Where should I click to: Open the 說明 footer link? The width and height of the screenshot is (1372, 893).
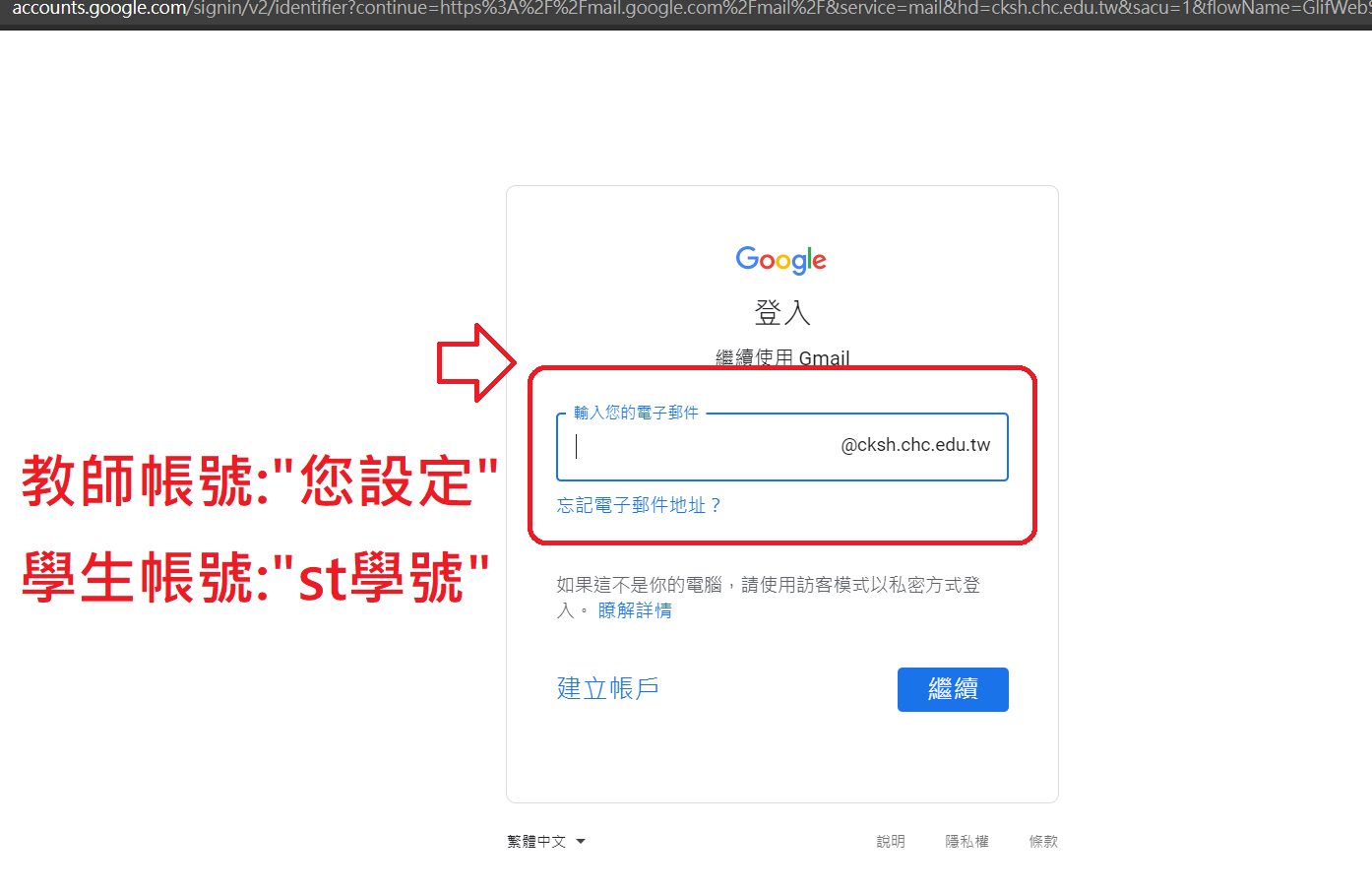tap(891, 842)
